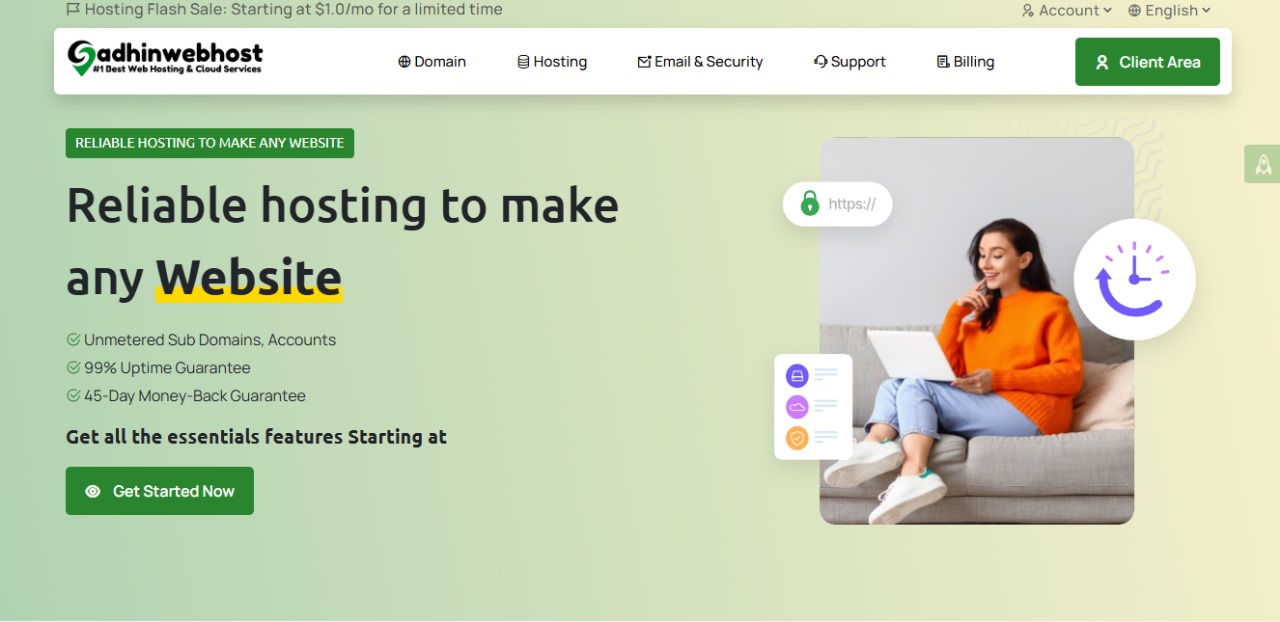Image resolution: width=1280 pixels, height=622 pixels.
Task: Click the 99% Uptime Guarantee check mark
Action: [x=73, y=368]
